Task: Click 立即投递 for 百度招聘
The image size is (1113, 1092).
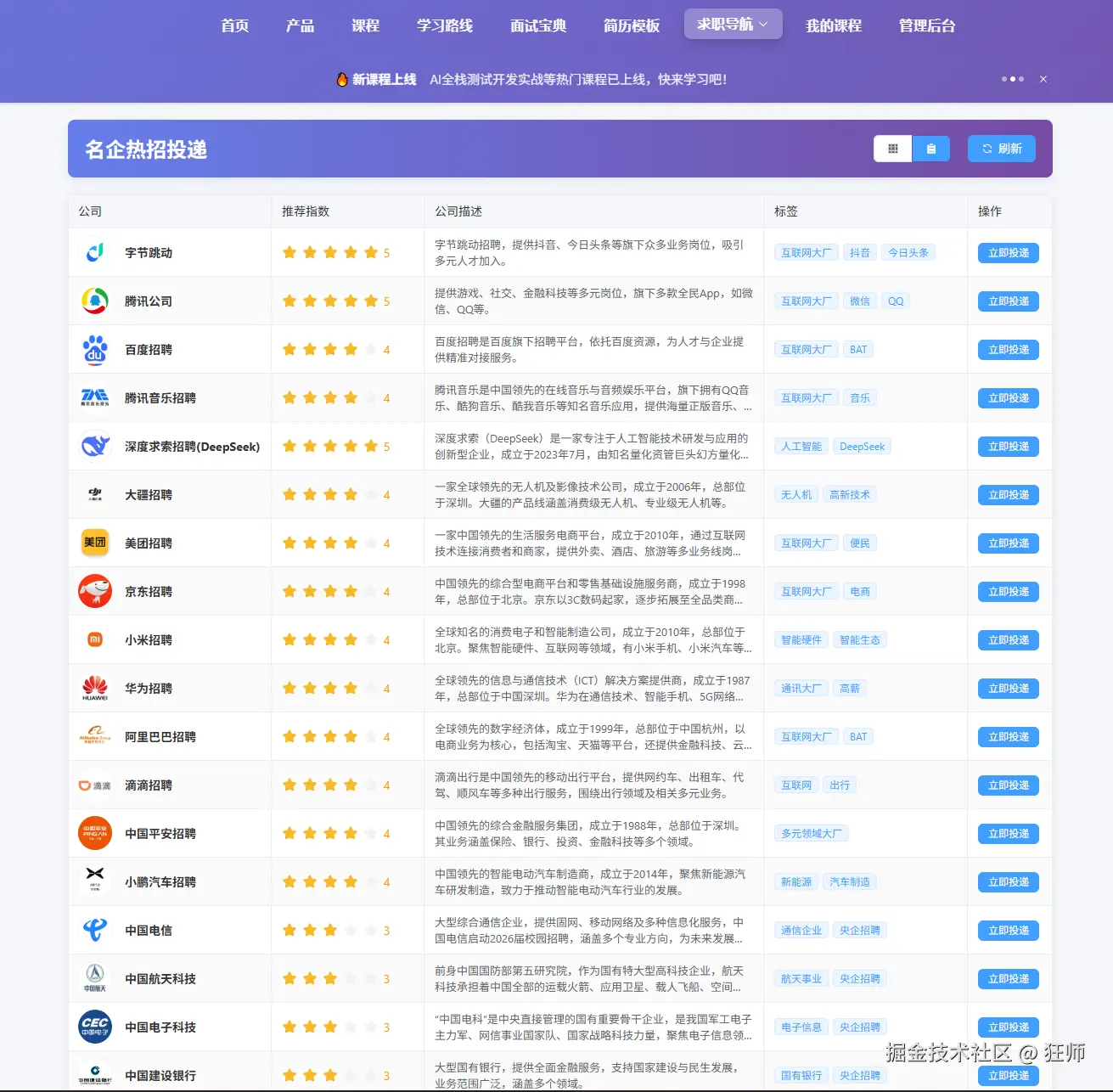Action: click(x=1009, y=350)
